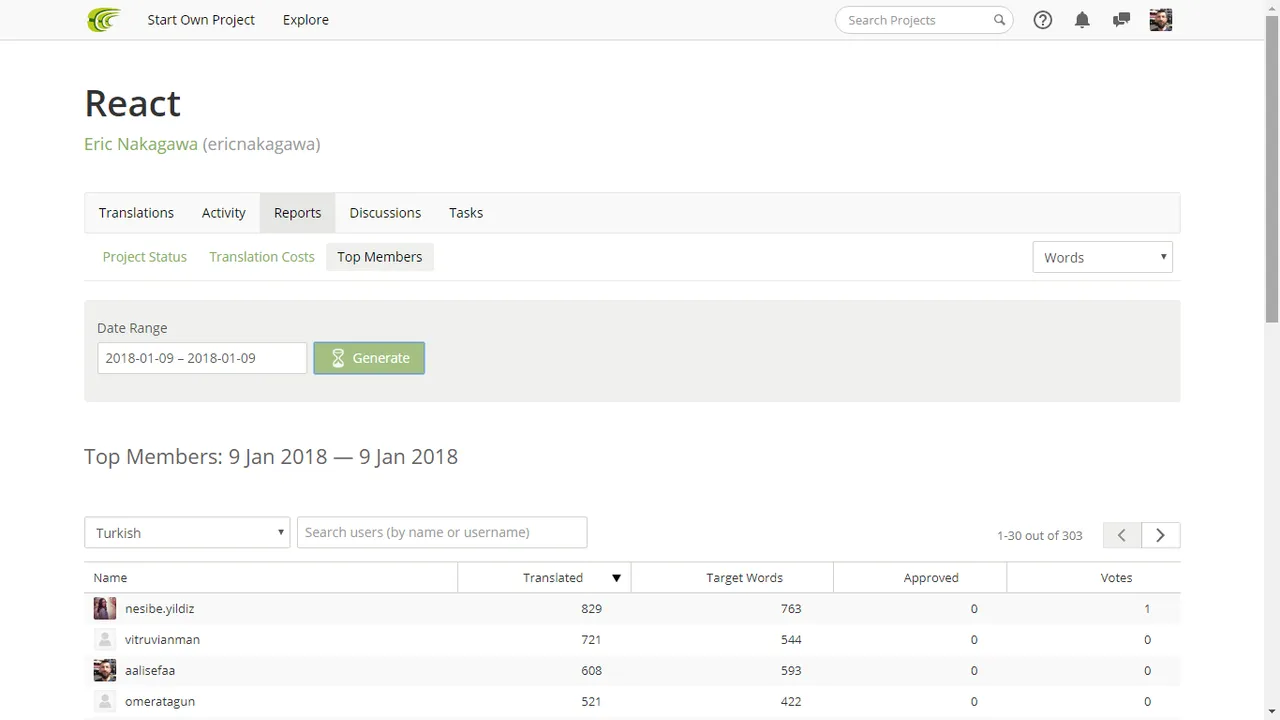
Task: Click vitruvianman default avatar
Action: point(105,639)
